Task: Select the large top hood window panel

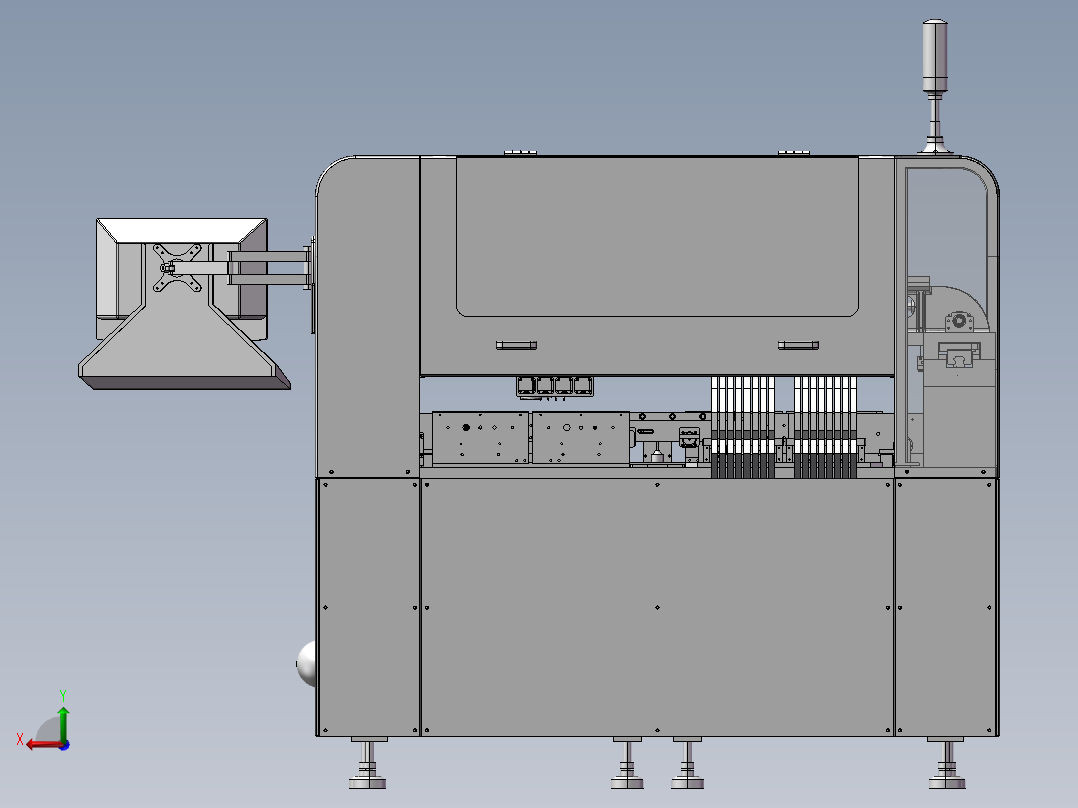Action: tap(657, 237)
